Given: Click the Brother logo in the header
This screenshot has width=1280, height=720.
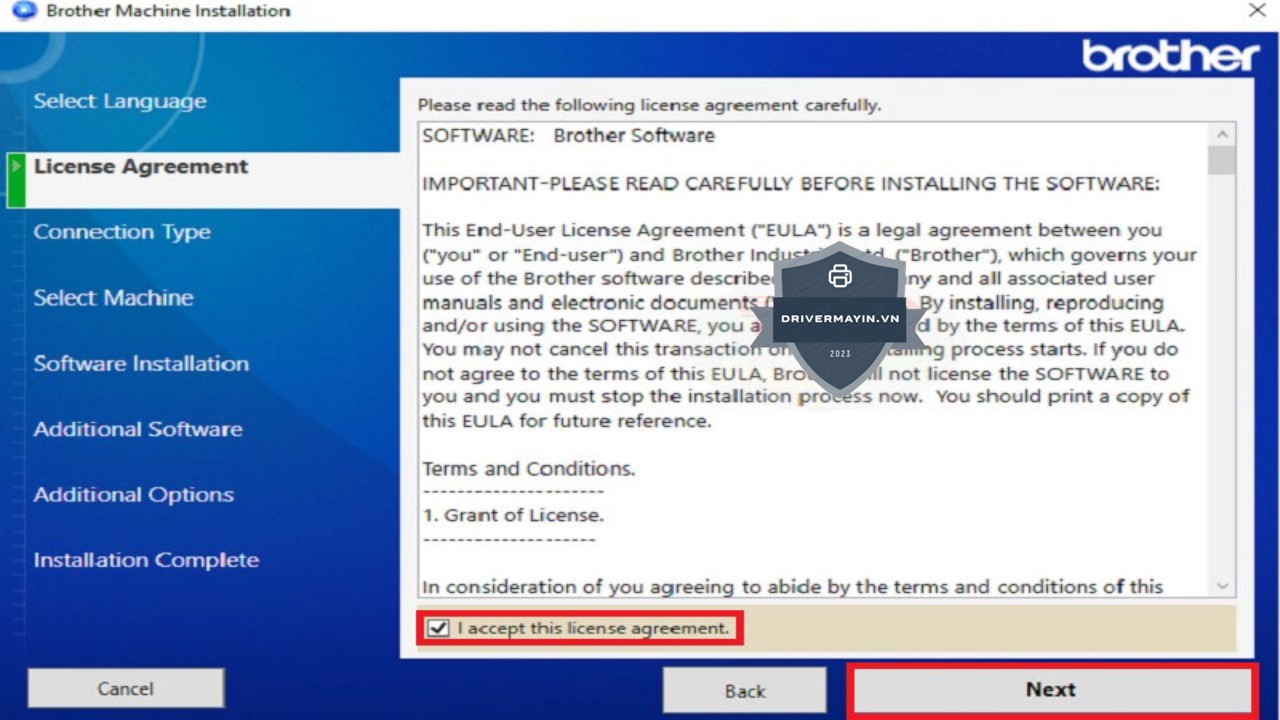Looking at the screenshot, I should click(x=1170, y=56).
